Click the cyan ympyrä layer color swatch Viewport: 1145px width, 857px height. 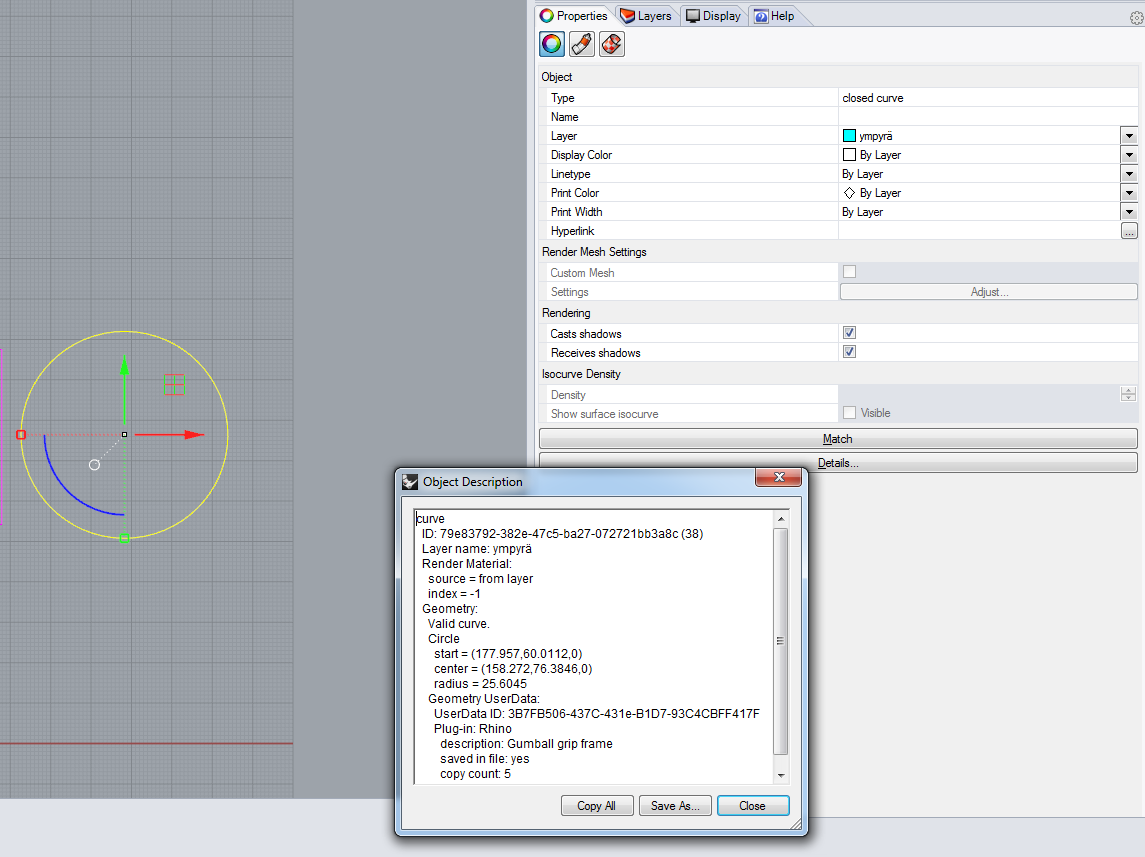[x=849, y=136]
